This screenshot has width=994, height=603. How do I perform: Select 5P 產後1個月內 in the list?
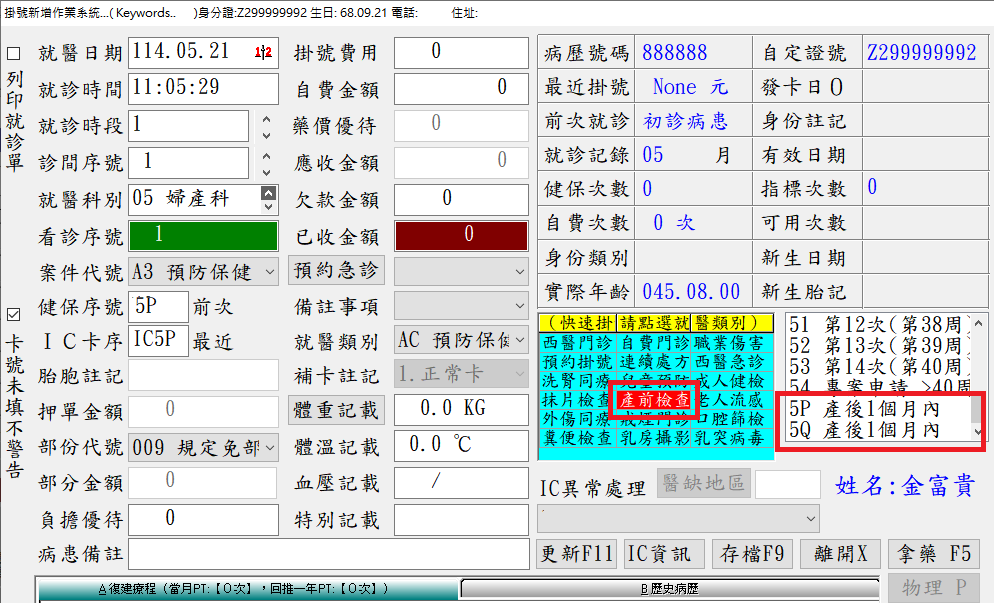pos(872,409)
